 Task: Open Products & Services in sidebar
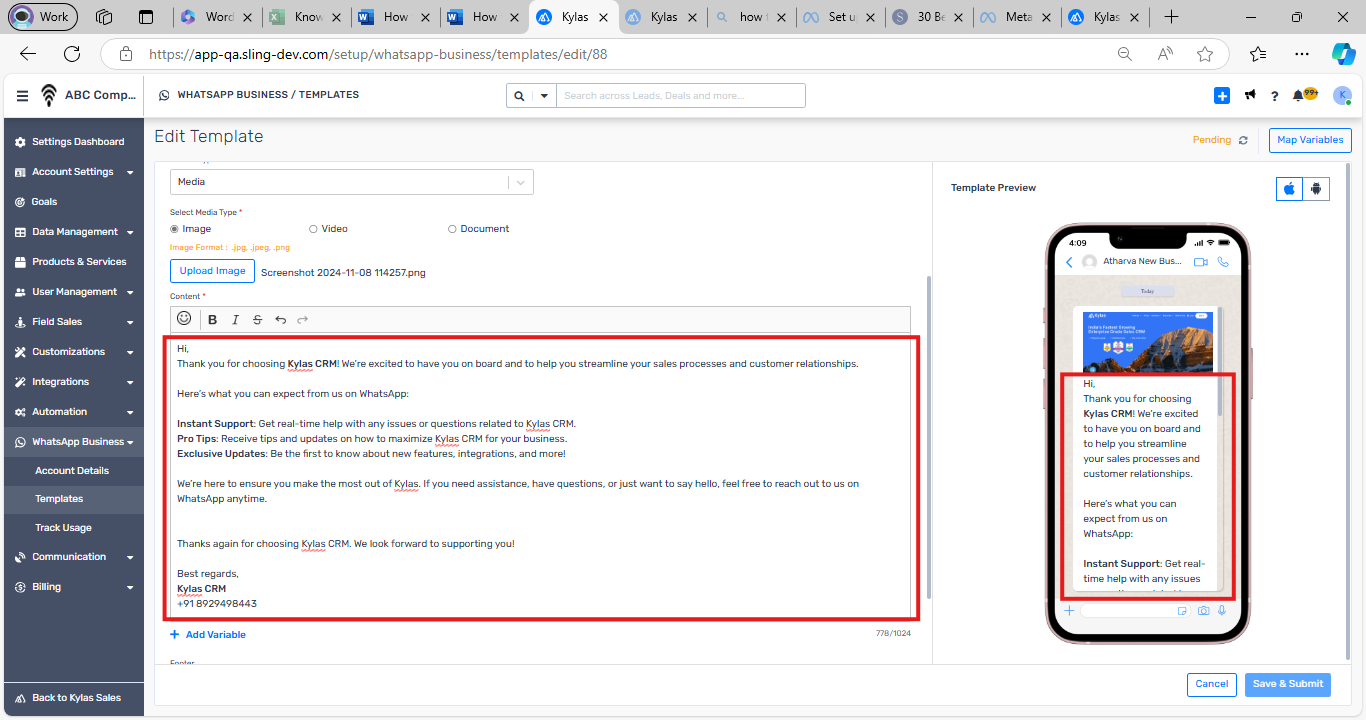point(74,262)
